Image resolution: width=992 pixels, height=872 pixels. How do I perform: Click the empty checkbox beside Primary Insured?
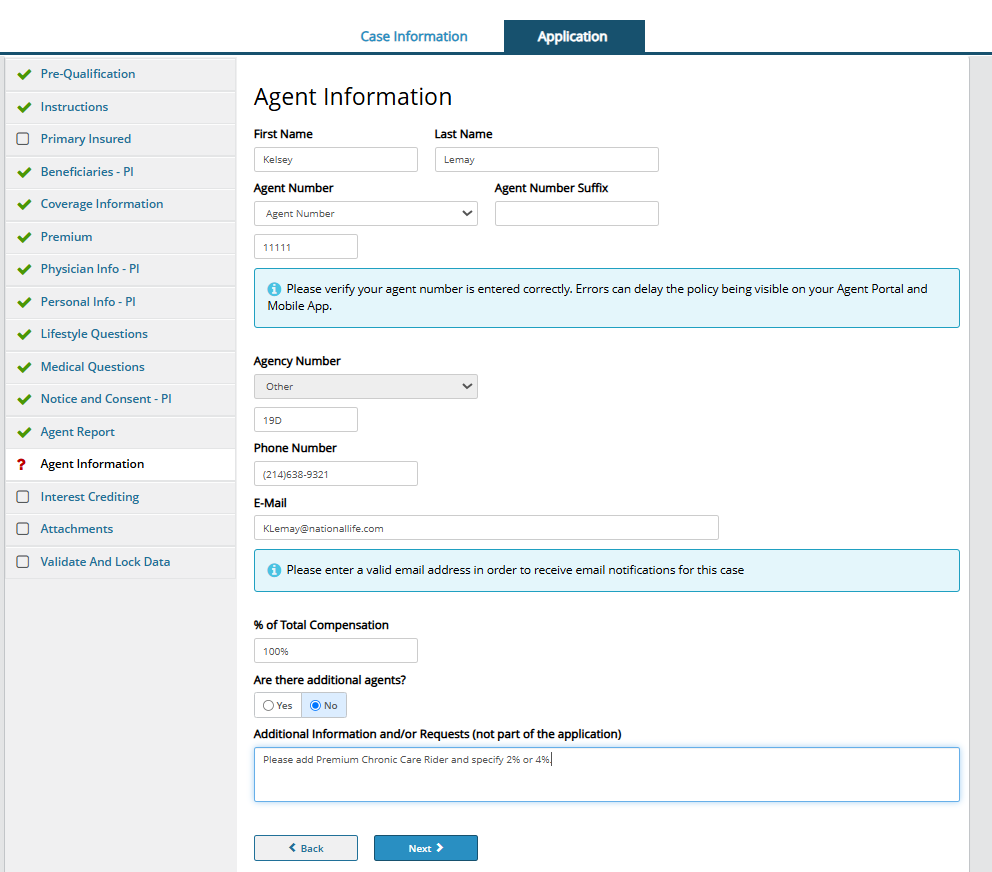pyautogui.click(x=23, y=139)
